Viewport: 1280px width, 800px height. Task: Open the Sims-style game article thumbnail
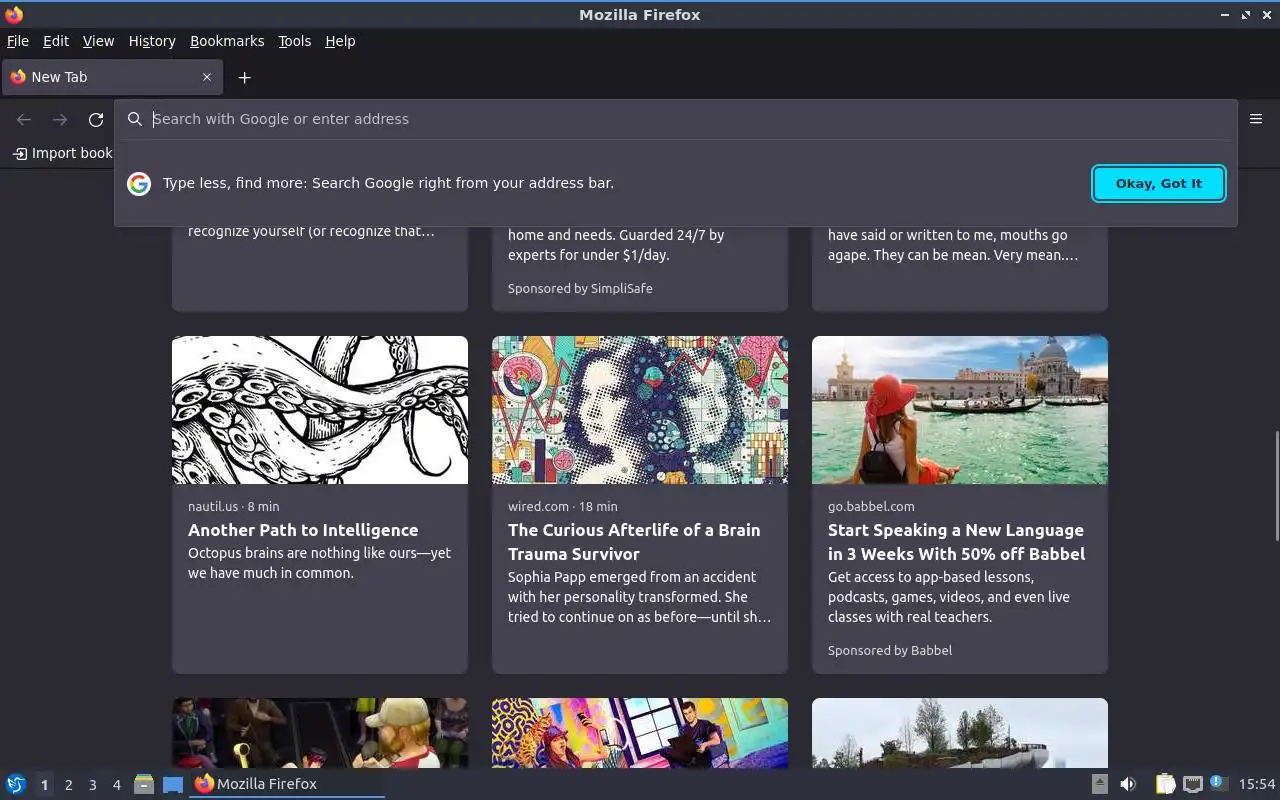320,733
